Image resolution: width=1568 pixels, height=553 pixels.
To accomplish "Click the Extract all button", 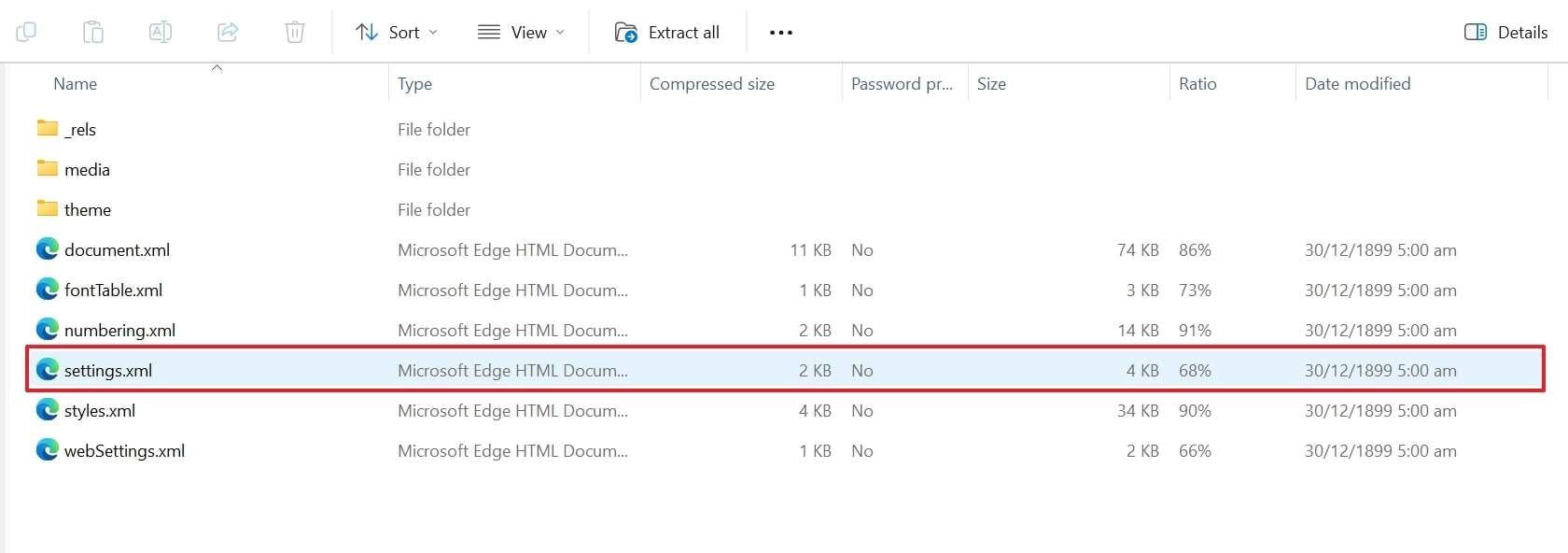I will coord(667,32).
